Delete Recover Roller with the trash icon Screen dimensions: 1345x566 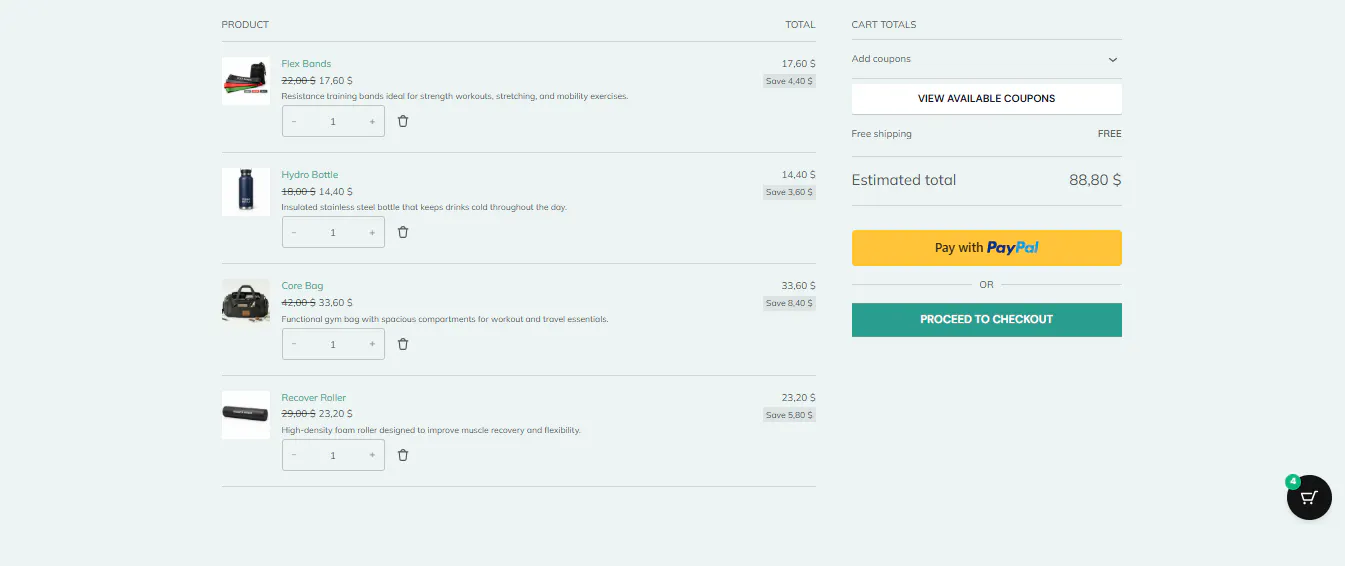(403, 455)
